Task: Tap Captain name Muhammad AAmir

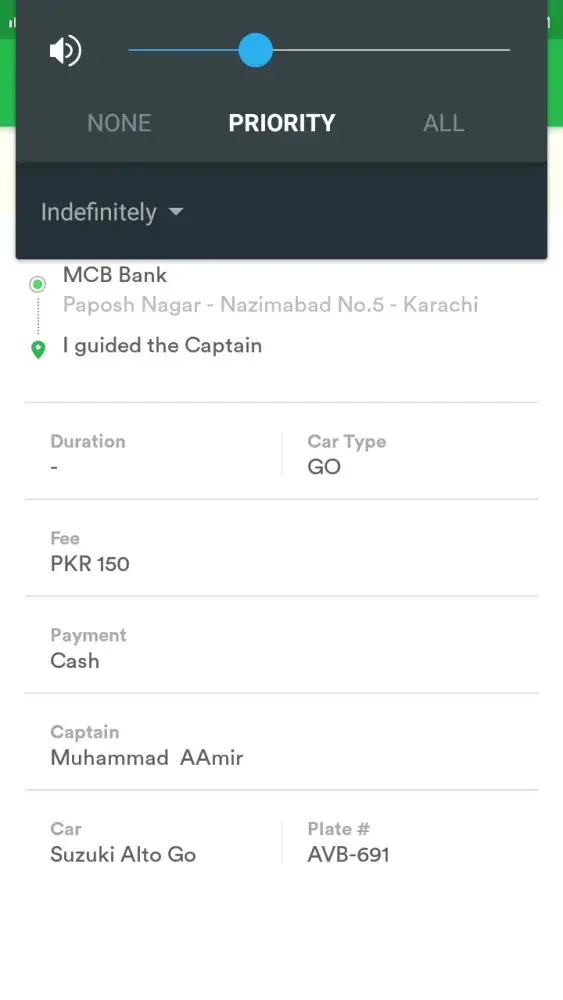Action: [147, 758]
